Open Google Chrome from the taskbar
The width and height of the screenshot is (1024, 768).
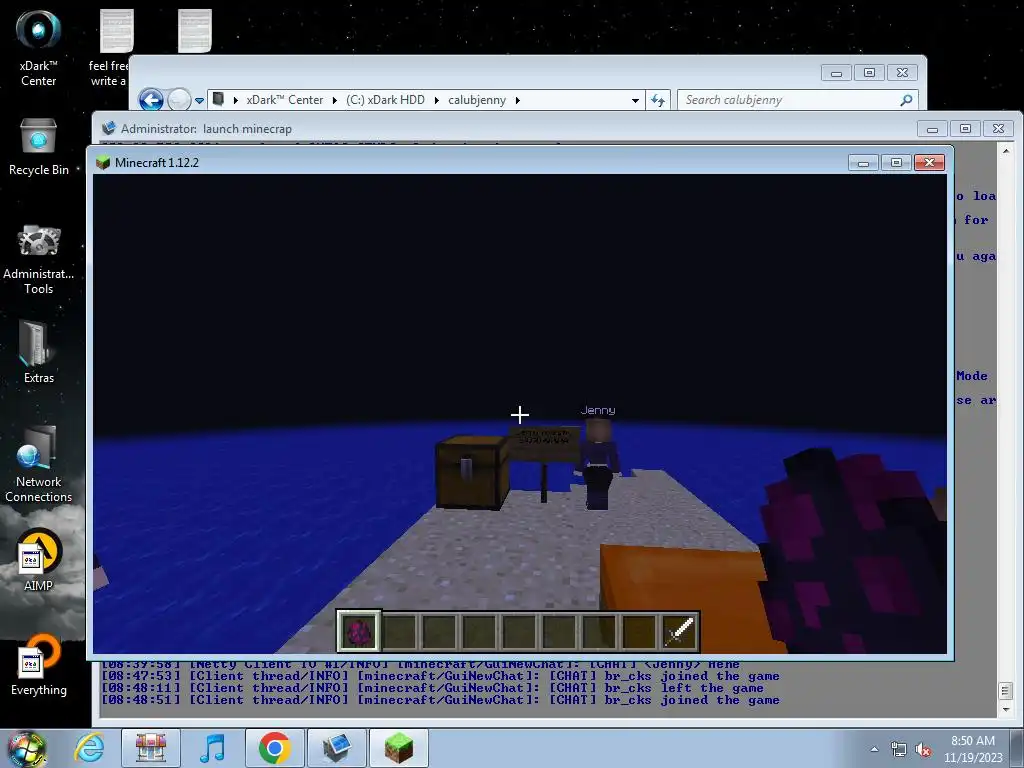coord(274,748)
